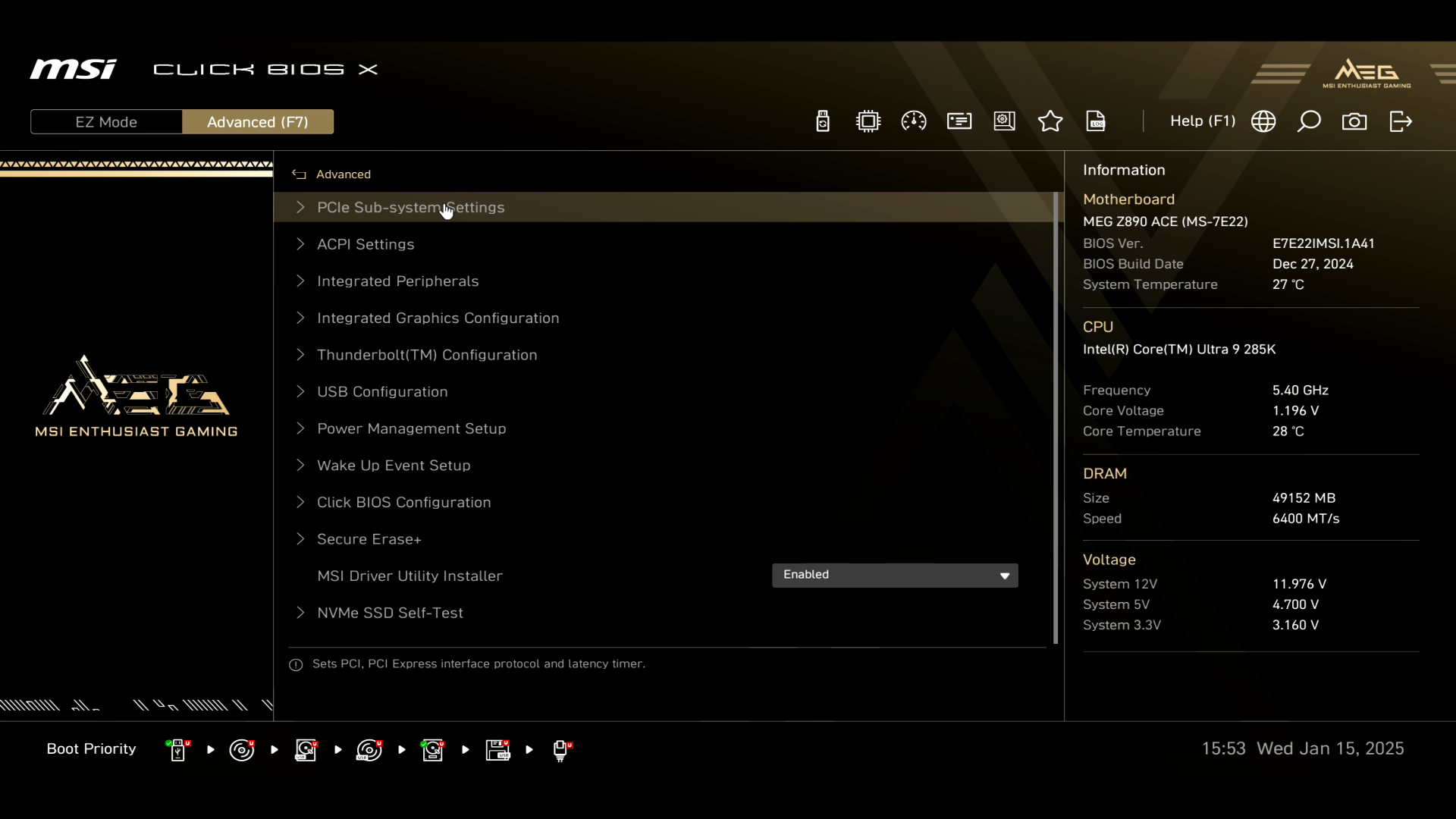Click the DRAM speed 6400 MT/s
1456x819 pixels.
(1306, 519)
